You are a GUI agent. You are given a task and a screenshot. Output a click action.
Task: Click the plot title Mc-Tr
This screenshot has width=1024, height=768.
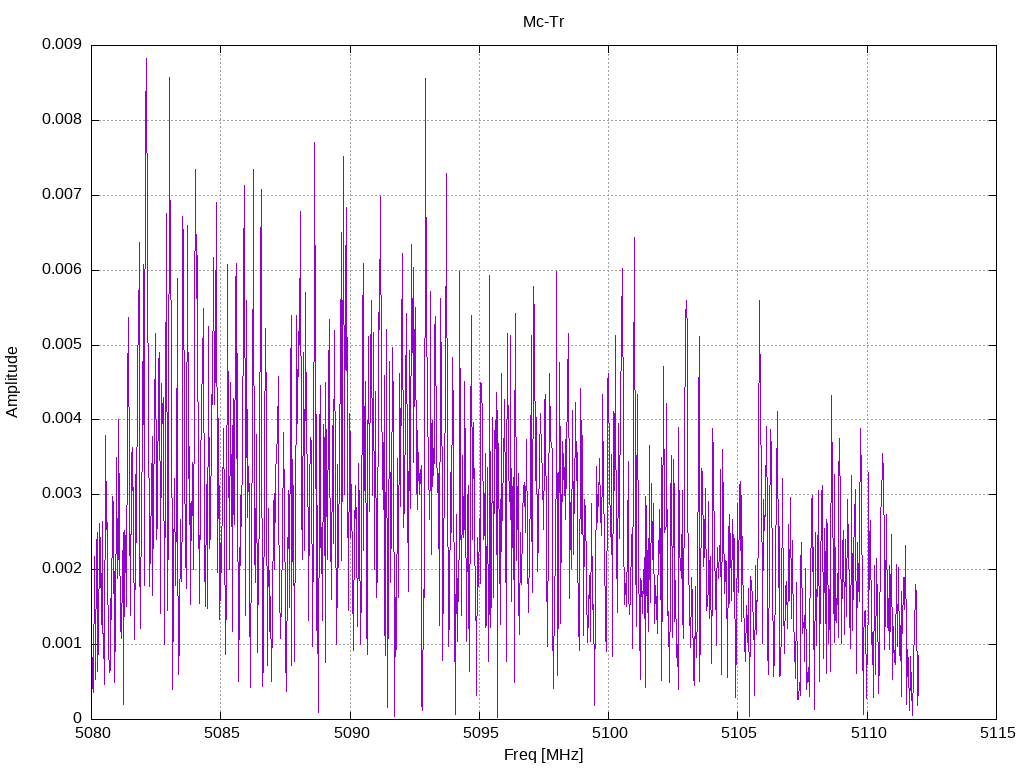pyautogui.click(x=543, y=22)
